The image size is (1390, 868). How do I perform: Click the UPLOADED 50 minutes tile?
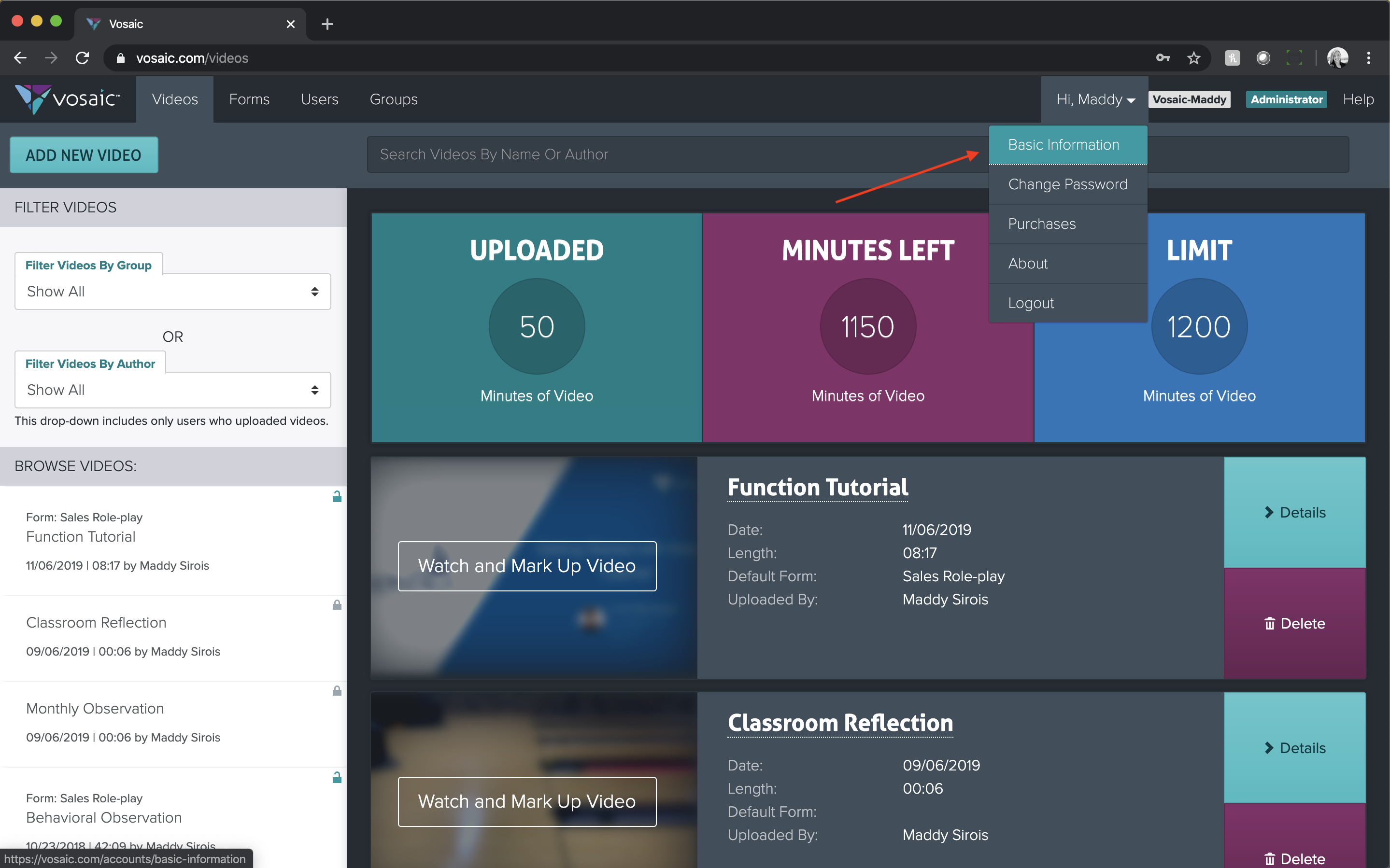point(537,328)
